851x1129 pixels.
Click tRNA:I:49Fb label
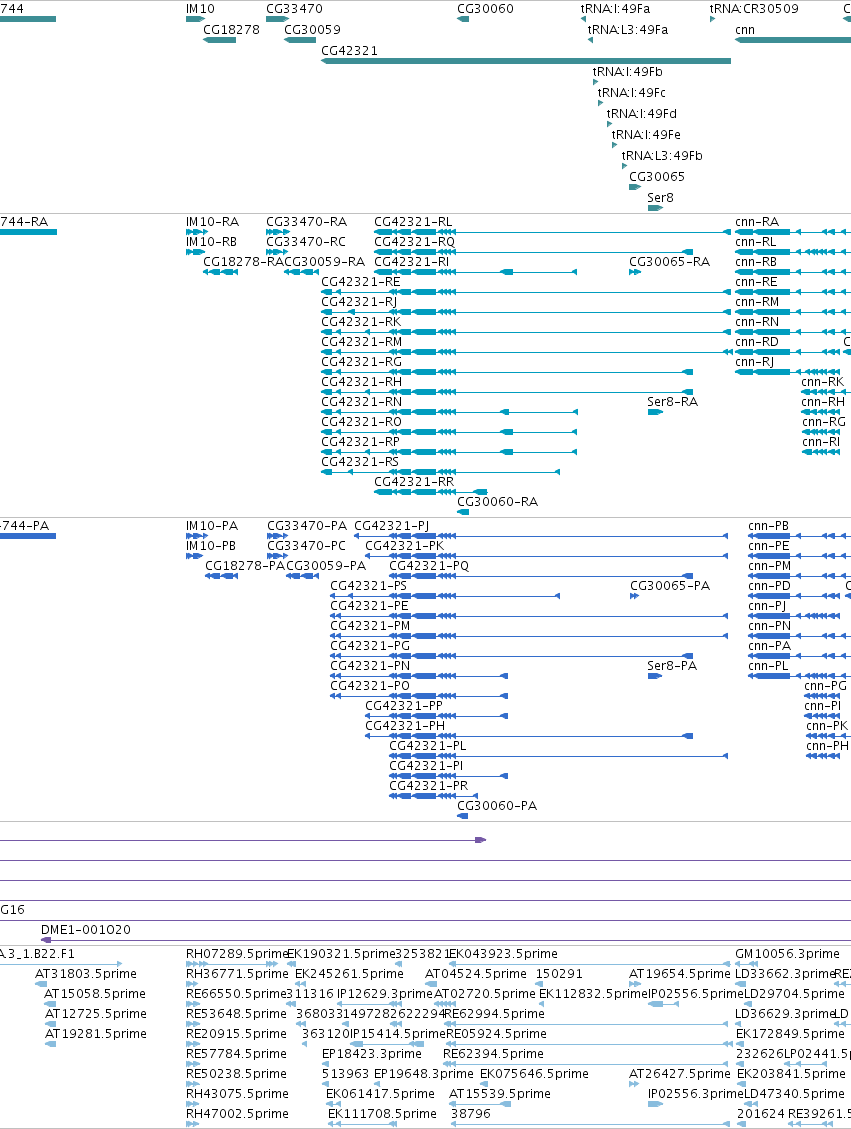click(x=628, y=71)
